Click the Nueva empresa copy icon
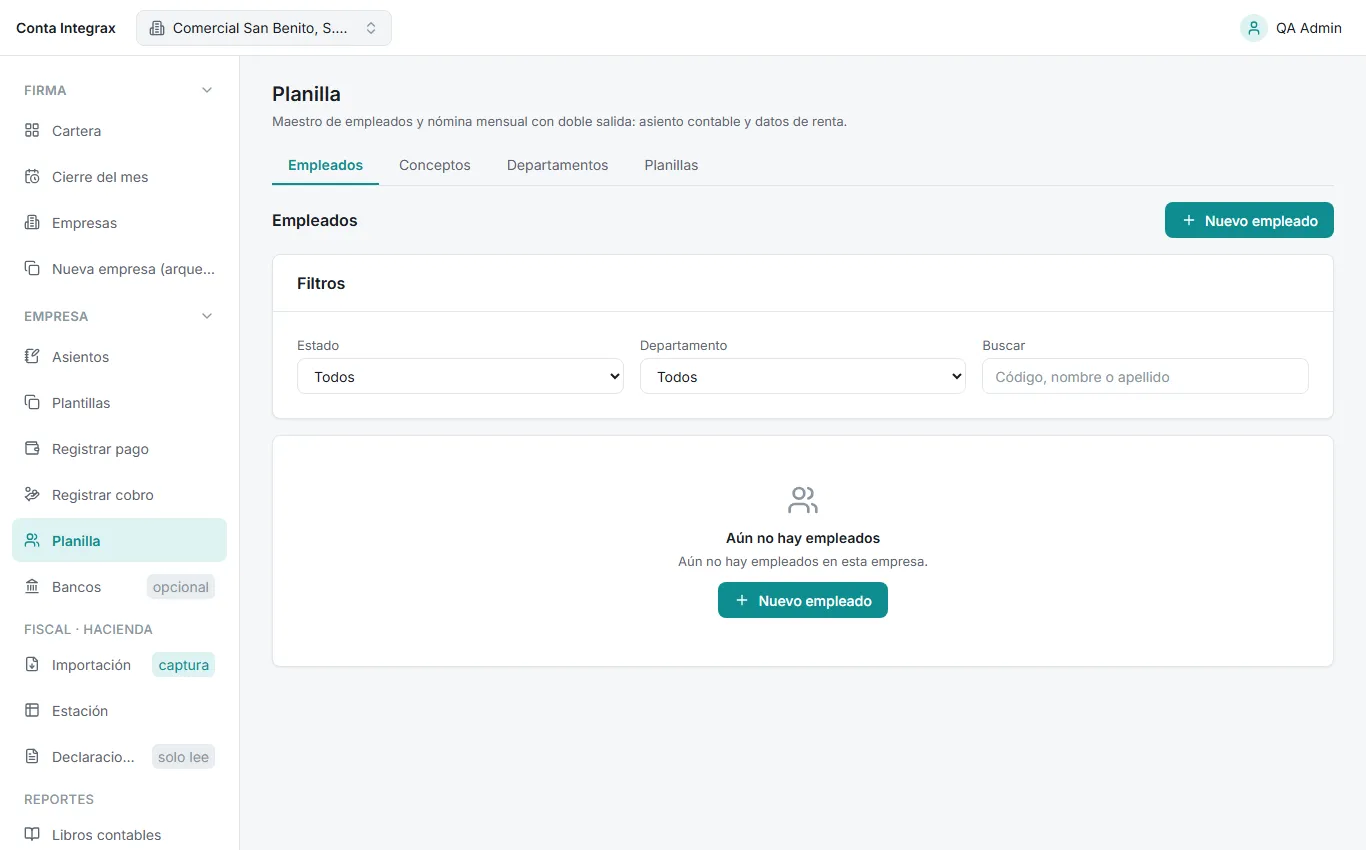Viewport: 1366px width, 850px height. click(x=32, y=269)
